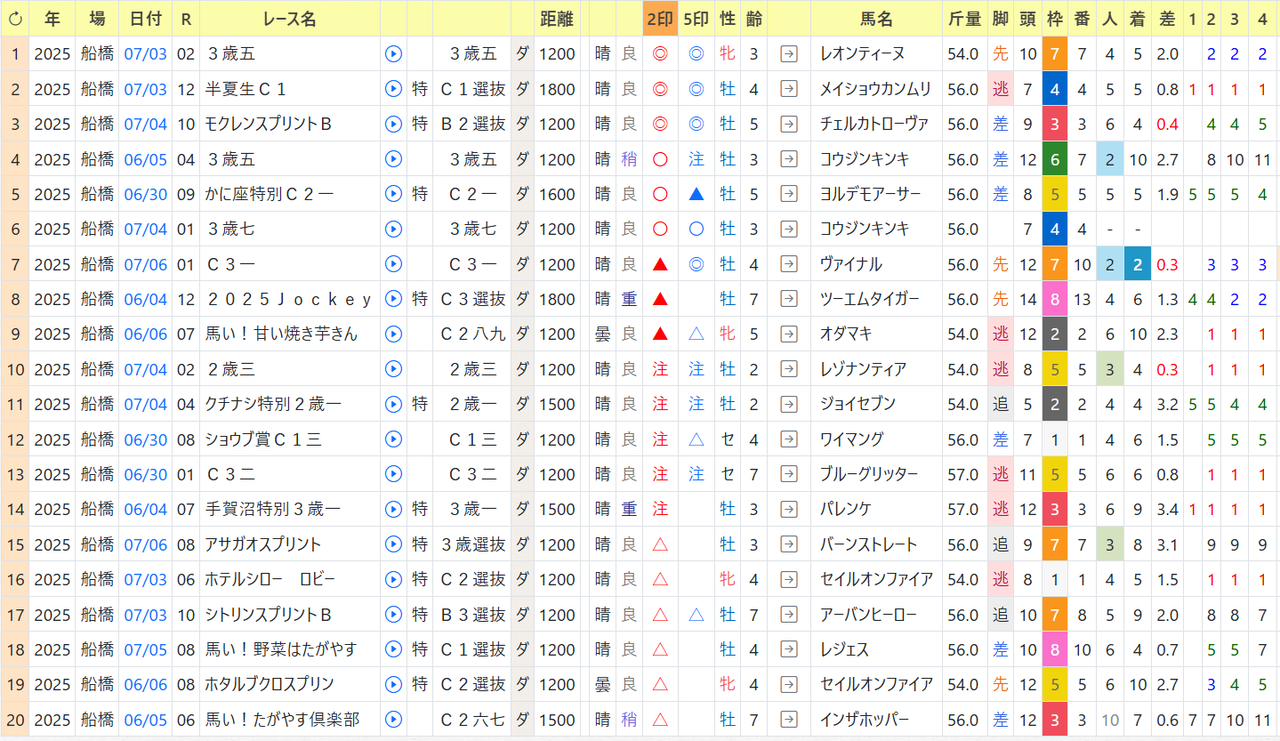This screenshot has width=1280, height=741.
Task: Click the play icon for ホテルシロー ロビー
Action: [x=393, y=579]
